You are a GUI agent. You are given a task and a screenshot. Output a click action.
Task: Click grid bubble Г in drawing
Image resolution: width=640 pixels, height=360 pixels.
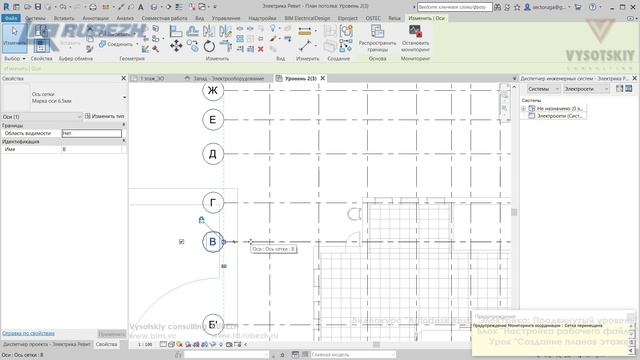[x=213, y=202]
